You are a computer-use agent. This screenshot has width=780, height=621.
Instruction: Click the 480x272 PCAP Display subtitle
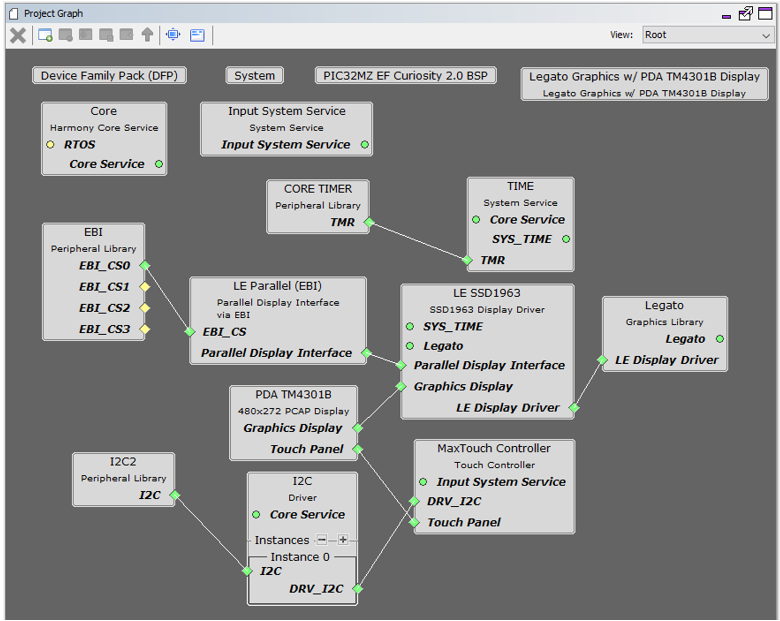point(293,411)
